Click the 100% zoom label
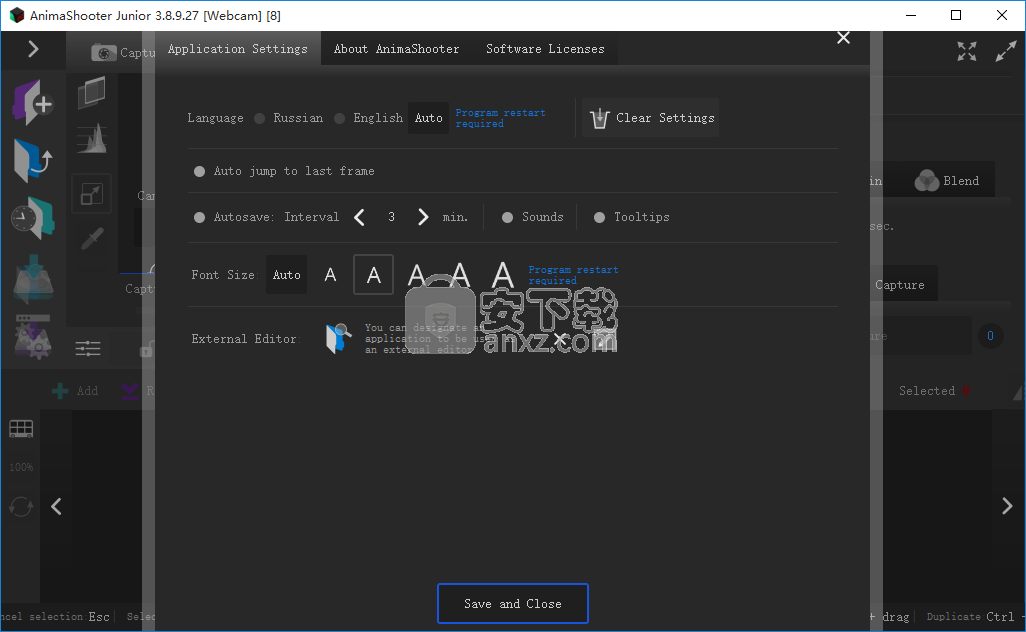The image size is (1026, 632). [21, 467]
